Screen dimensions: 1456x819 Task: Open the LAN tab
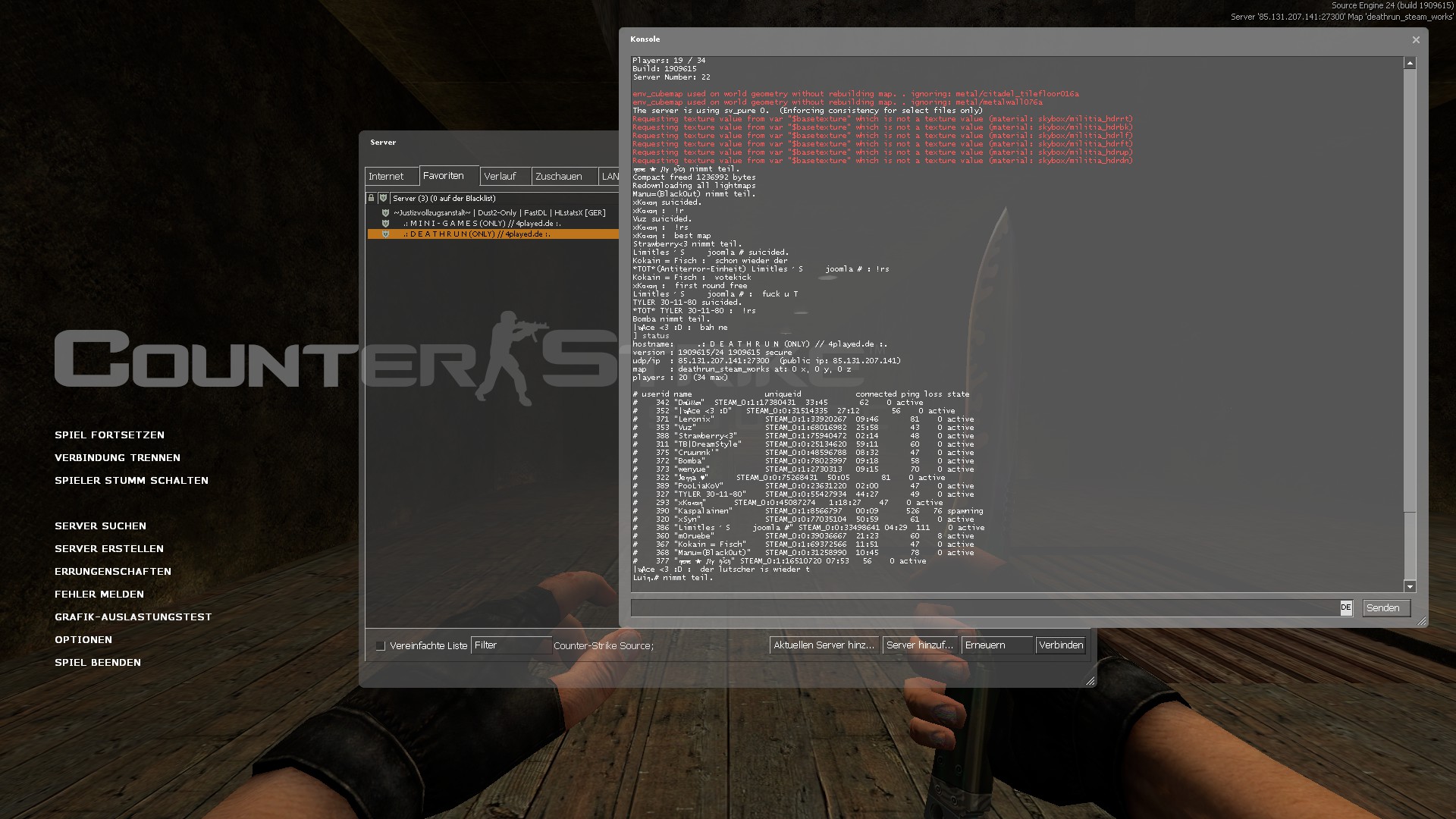click(610, 177)
